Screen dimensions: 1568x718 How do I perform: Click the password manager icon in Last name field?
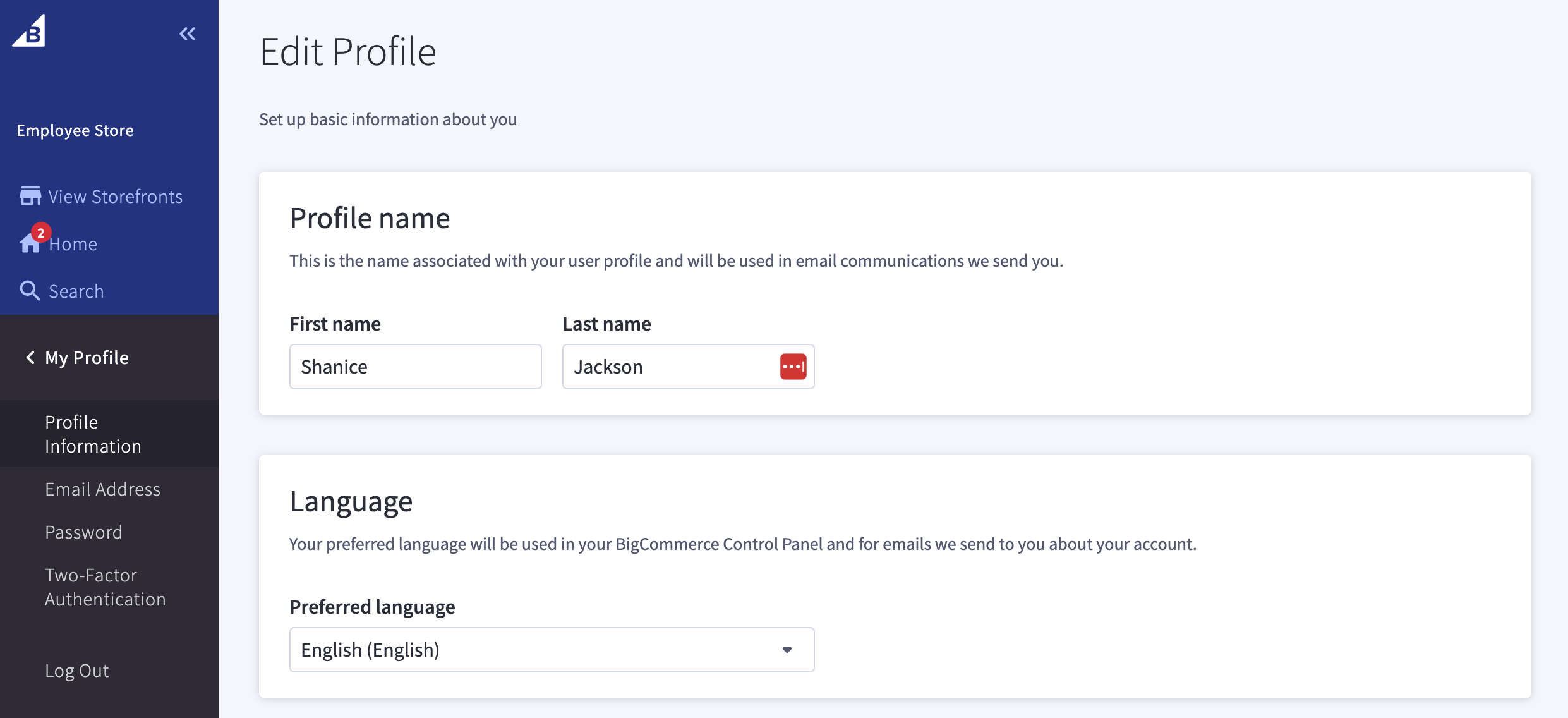click(x=793, y=366)
